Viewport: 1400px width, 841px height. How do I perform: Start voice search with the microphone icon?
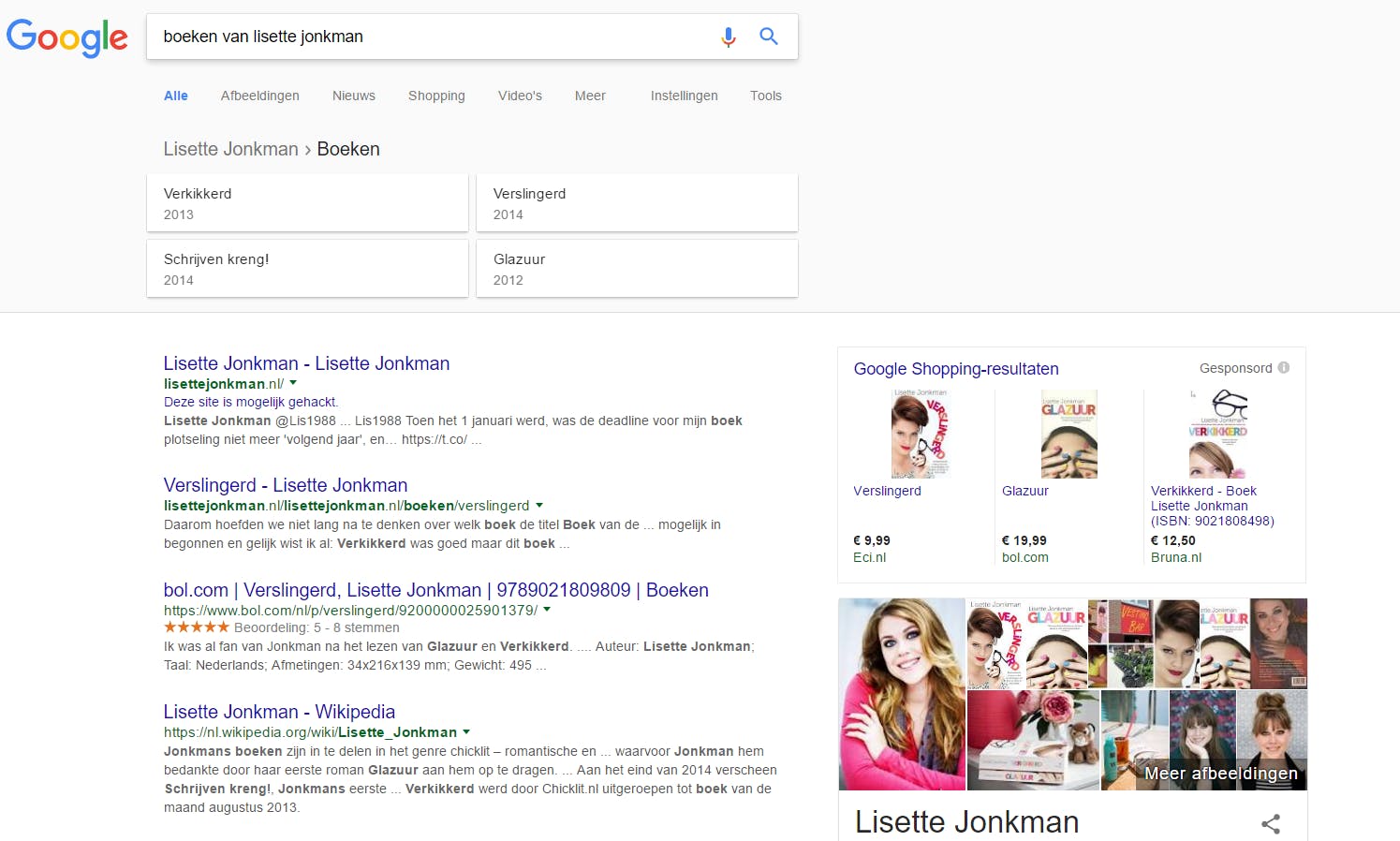pos(729,37)
